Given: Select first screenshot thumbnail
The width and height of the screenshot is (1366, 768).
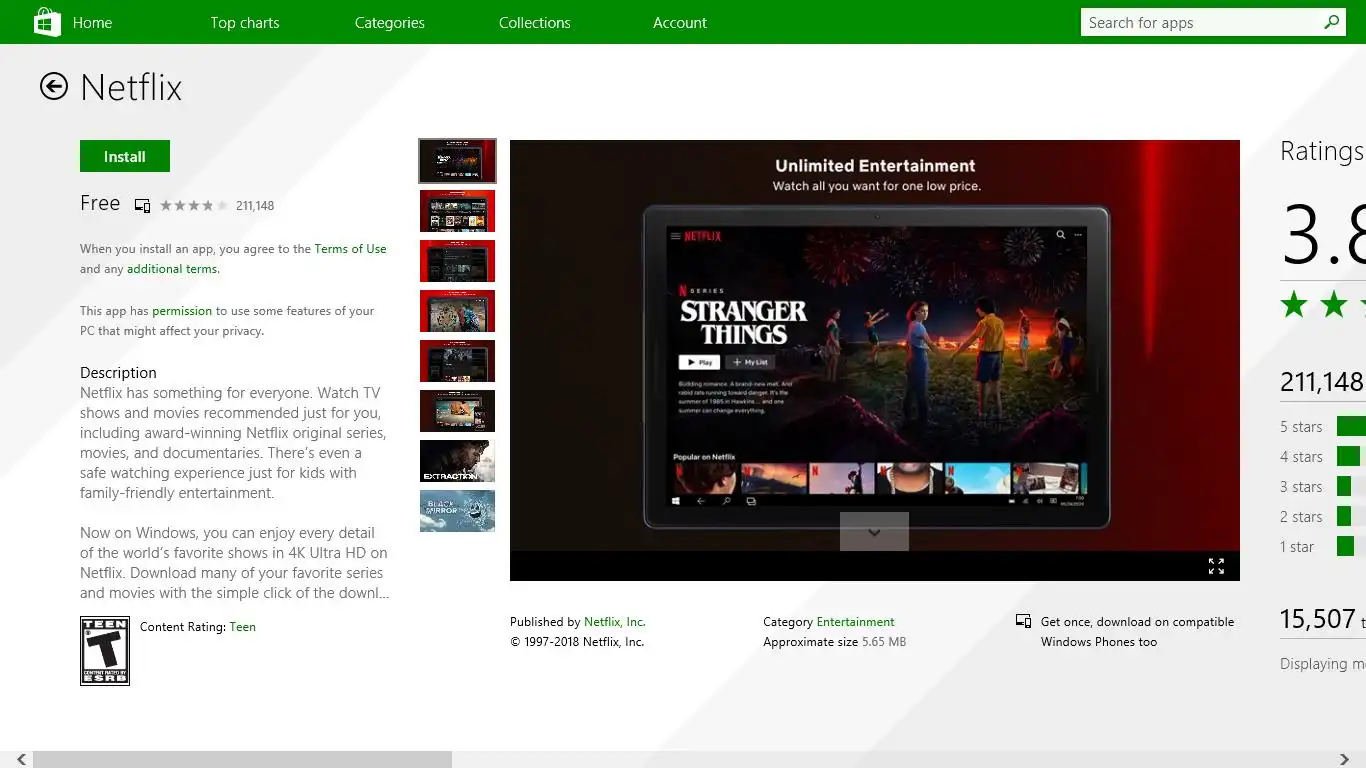Looking at the screenshot, I should pyautogui.click(x=457, y=161).
